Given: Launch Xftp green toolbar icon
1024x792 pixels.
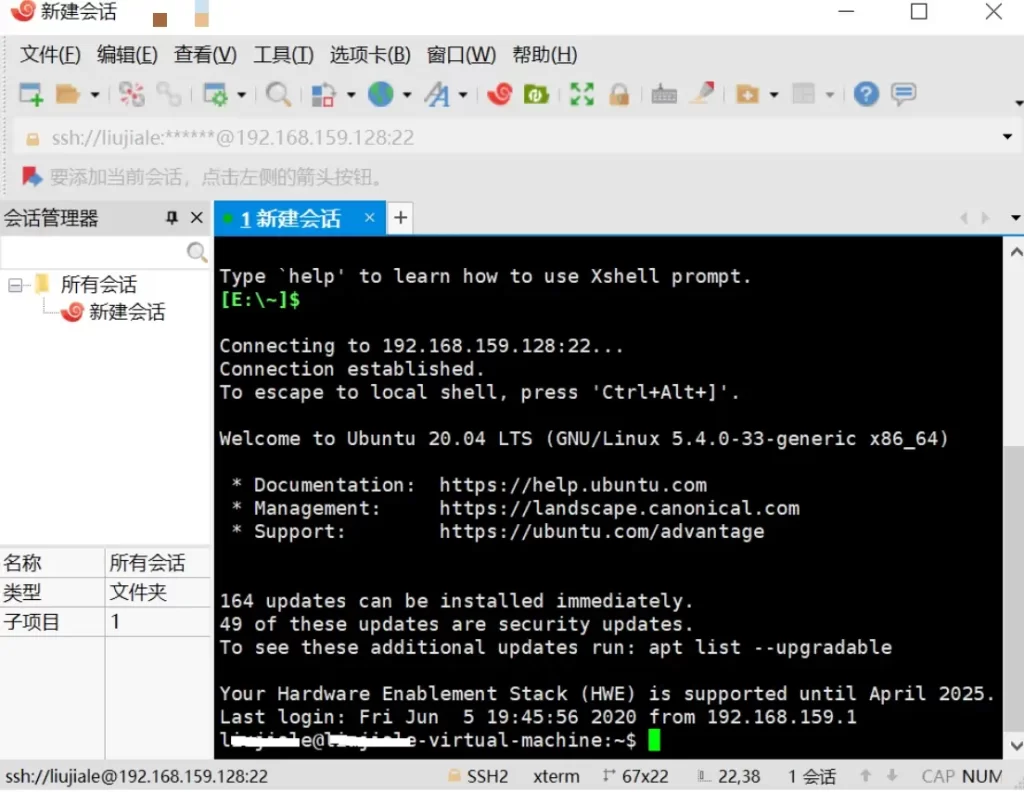Looking at the screenshot, I should click(536, 95).
